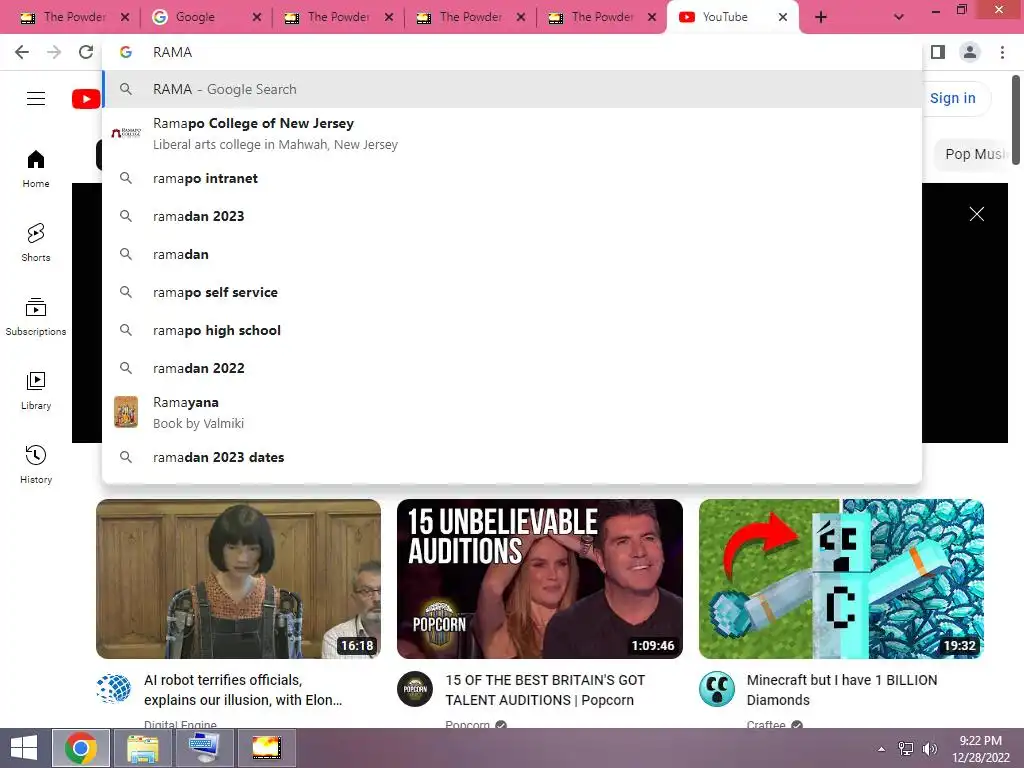
Task: Switch to the first The Powder tab
Action: tap(74, 18)
